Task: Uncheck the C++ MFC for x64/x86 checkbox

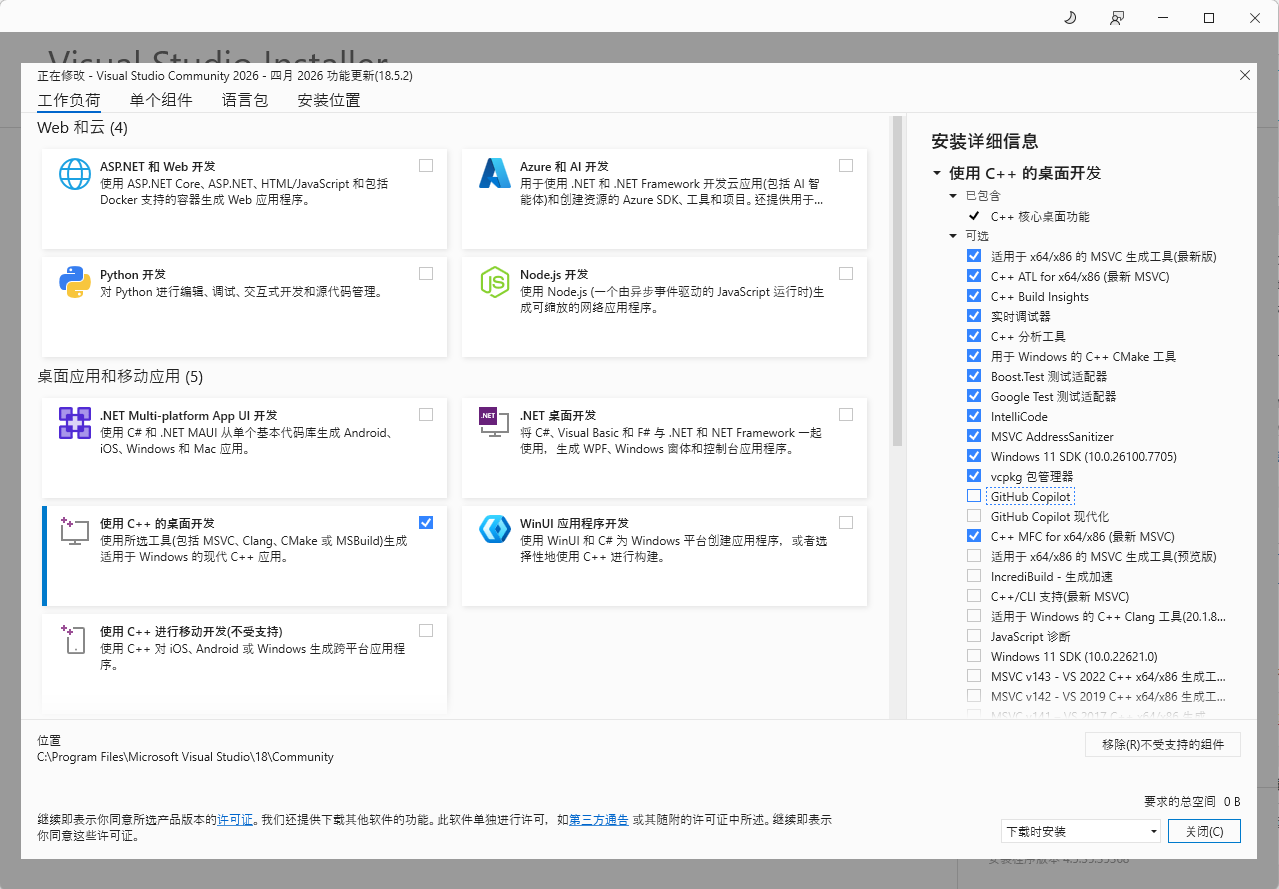Action: point(974,536)
